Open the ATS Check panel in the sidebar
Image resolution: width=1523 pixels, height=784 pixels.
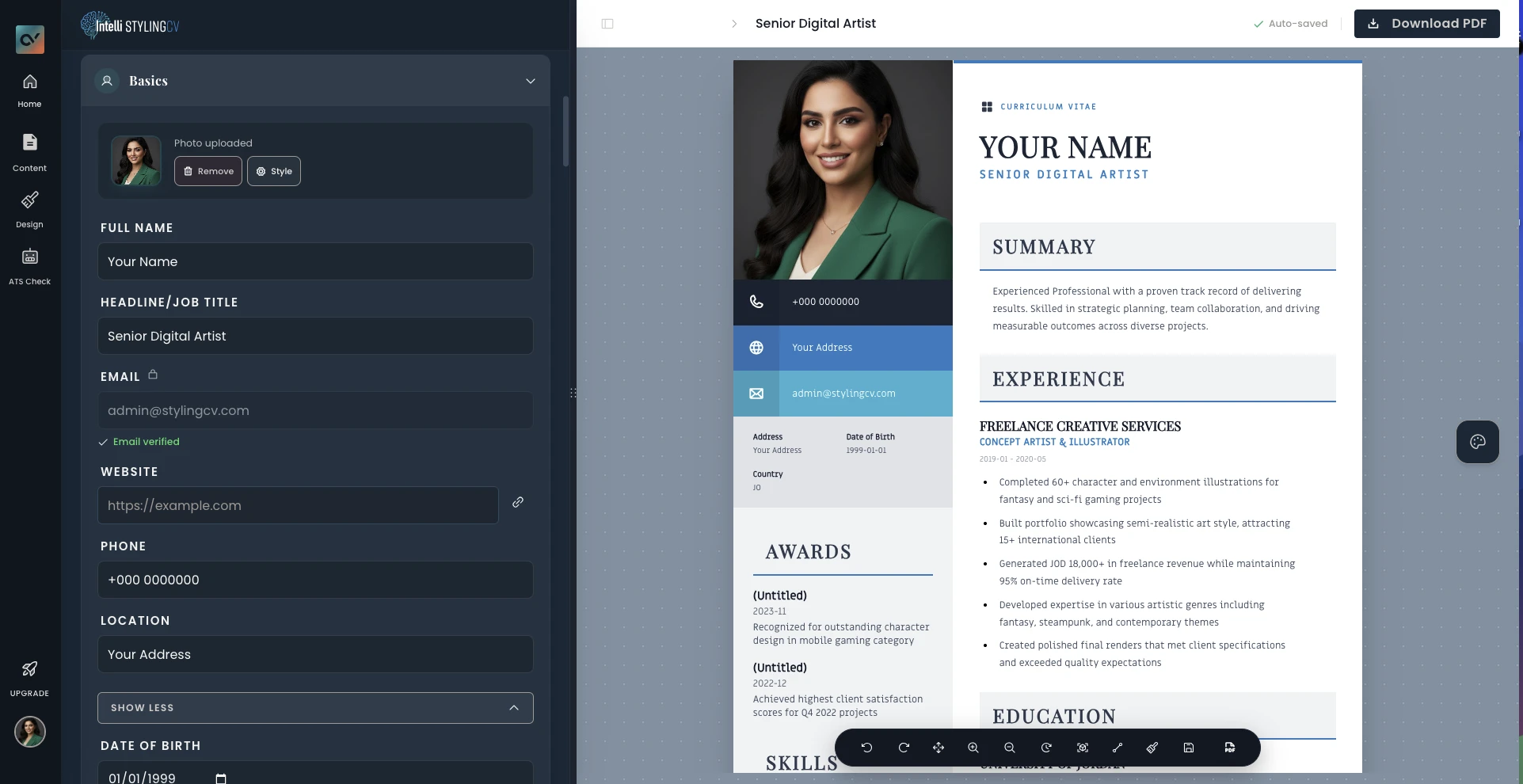[29, 264]
